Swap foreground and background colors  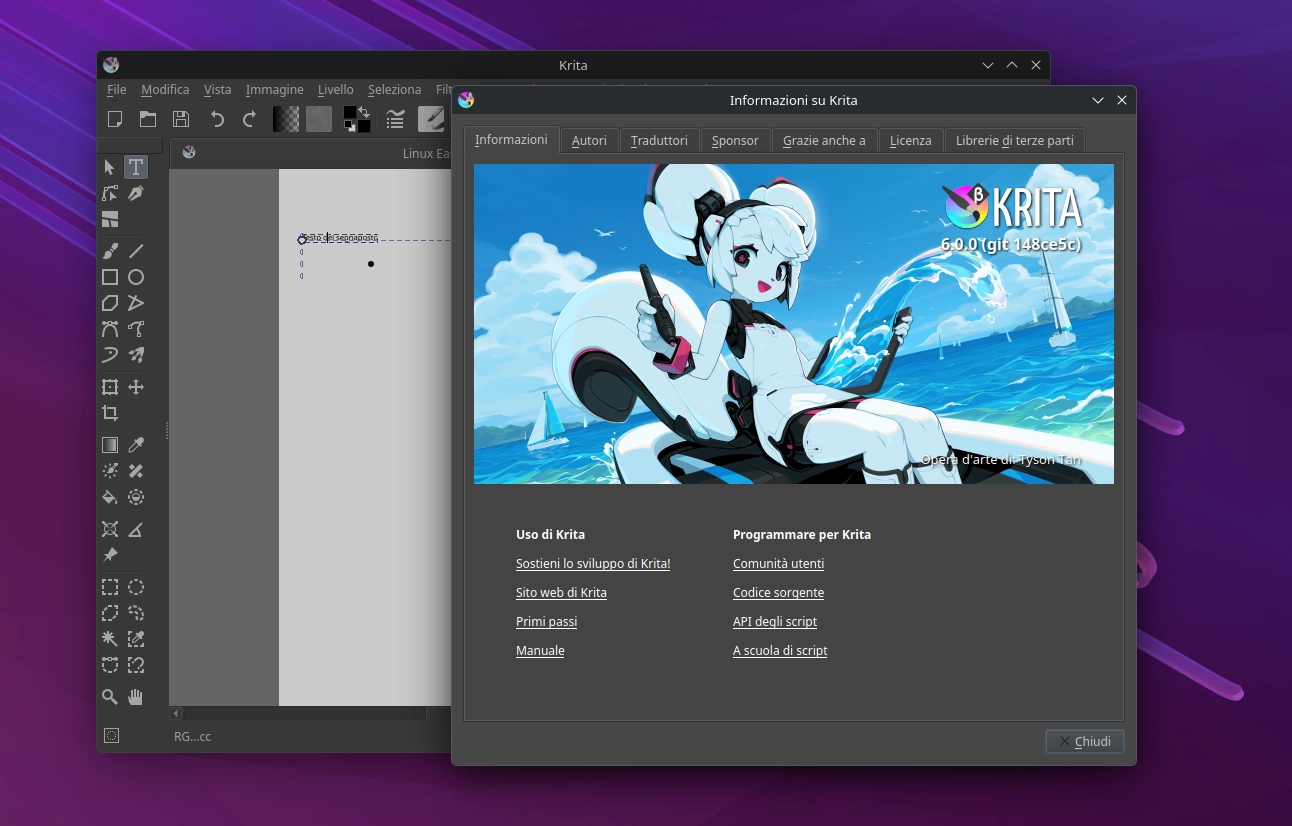click(366, 112)
